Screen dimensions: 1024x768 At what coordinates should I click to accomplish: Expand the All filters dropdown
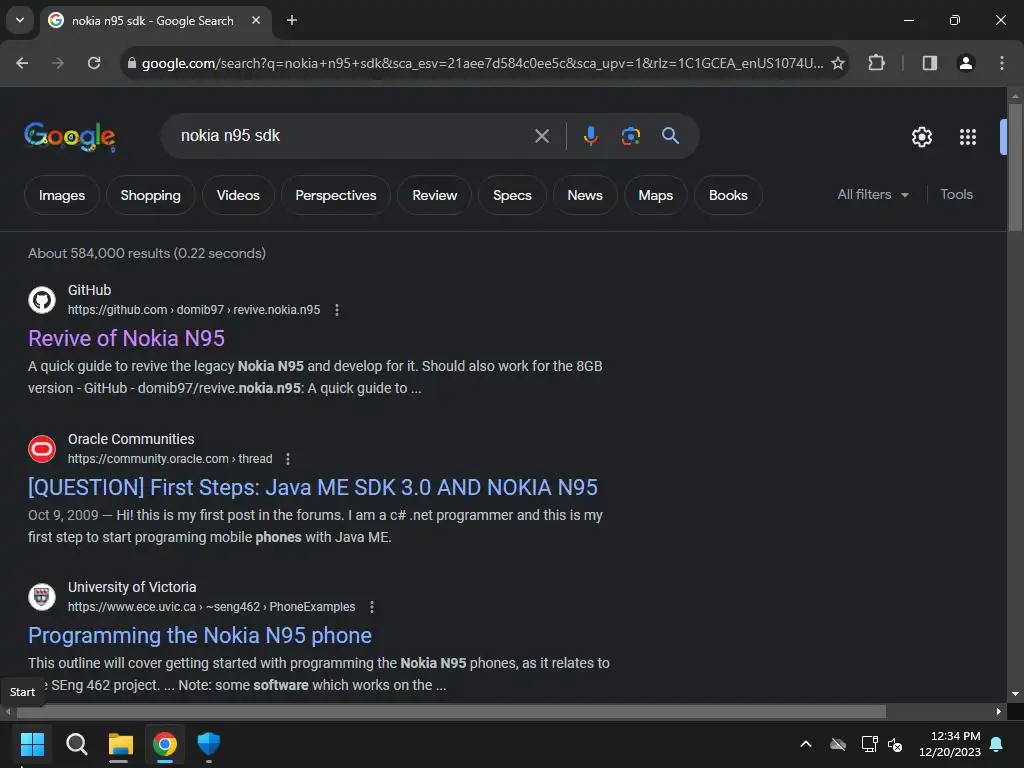point(873,195)
